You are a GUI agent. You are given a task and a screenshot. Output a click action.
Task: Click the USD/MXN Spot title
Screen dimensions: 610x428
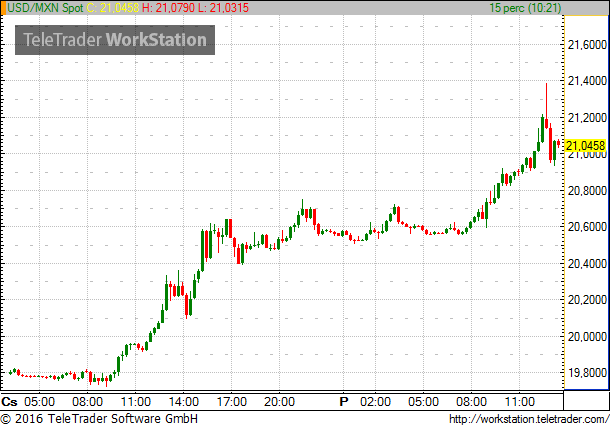click(x=46, y=7)
